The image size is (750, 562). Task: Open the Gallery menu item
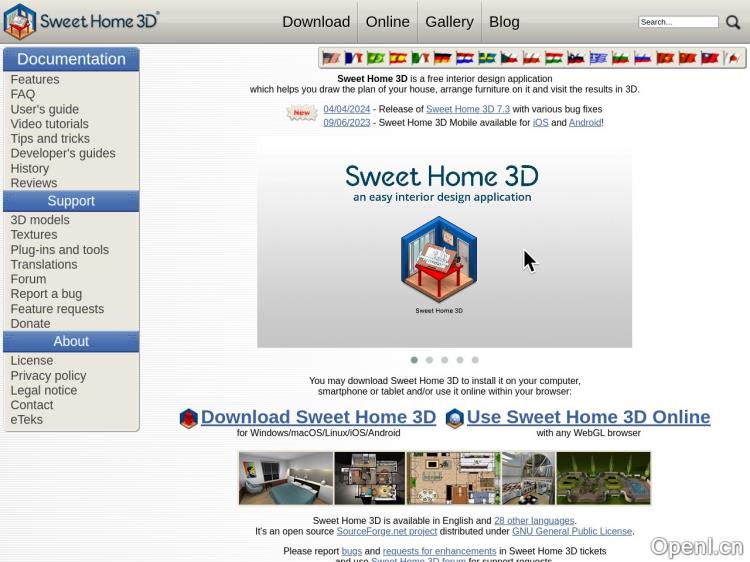[449, 22]
